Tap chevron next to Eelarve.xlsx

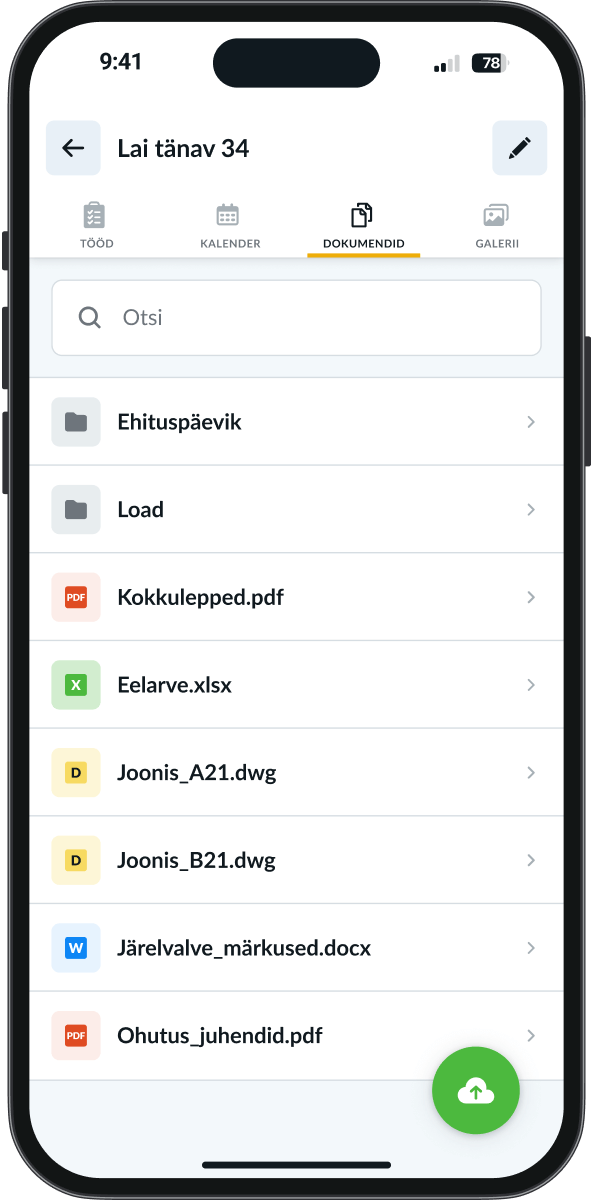click(531, 685)
